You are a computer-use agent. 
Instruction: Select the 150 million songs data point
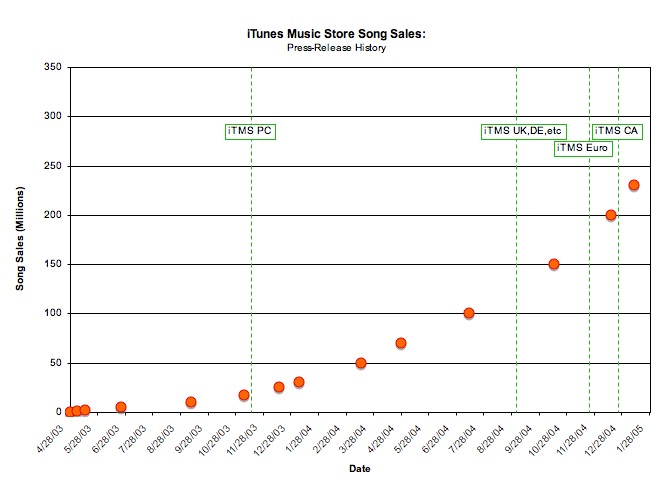[554, 264]
